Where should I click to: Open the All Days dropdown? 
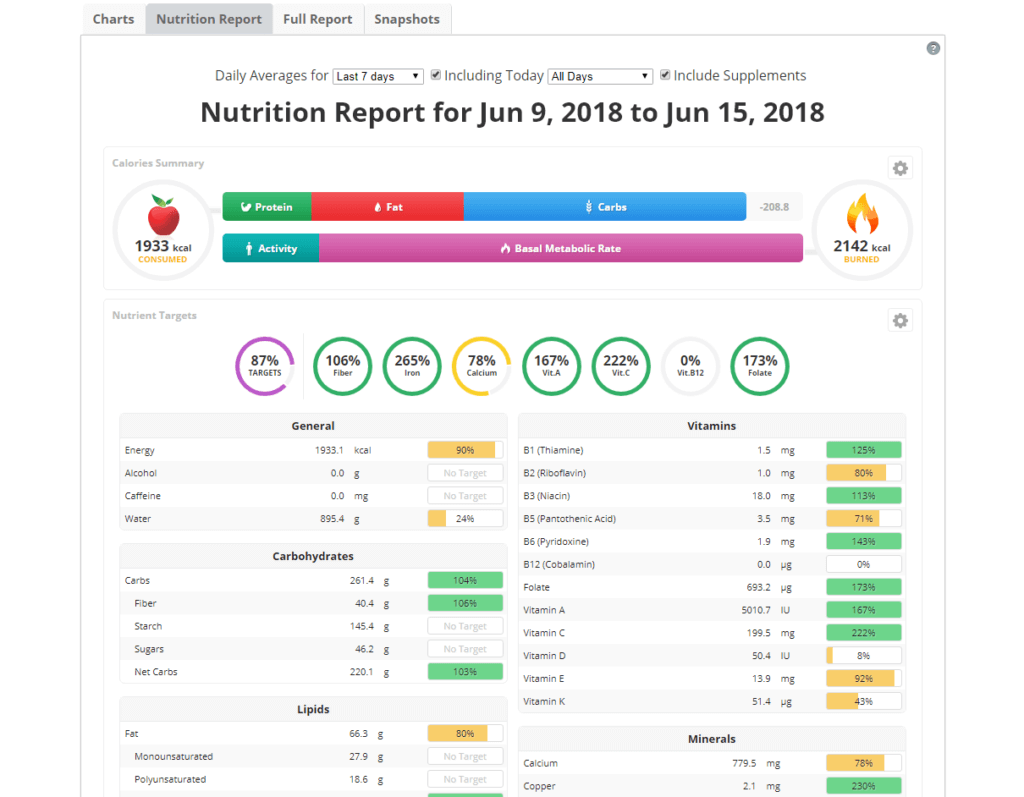600,76
